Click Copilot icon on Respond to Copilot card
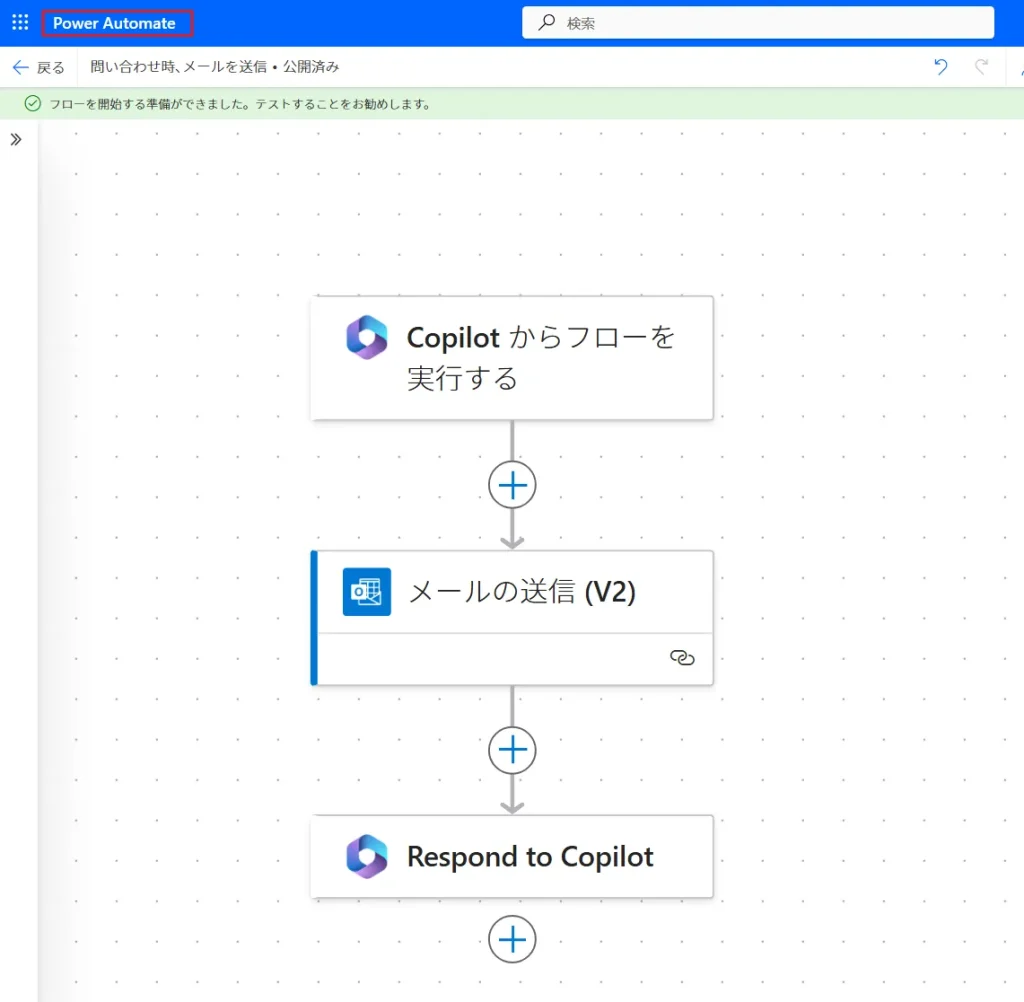Screen dimensions: 1024x1002 tap(367, 857)
